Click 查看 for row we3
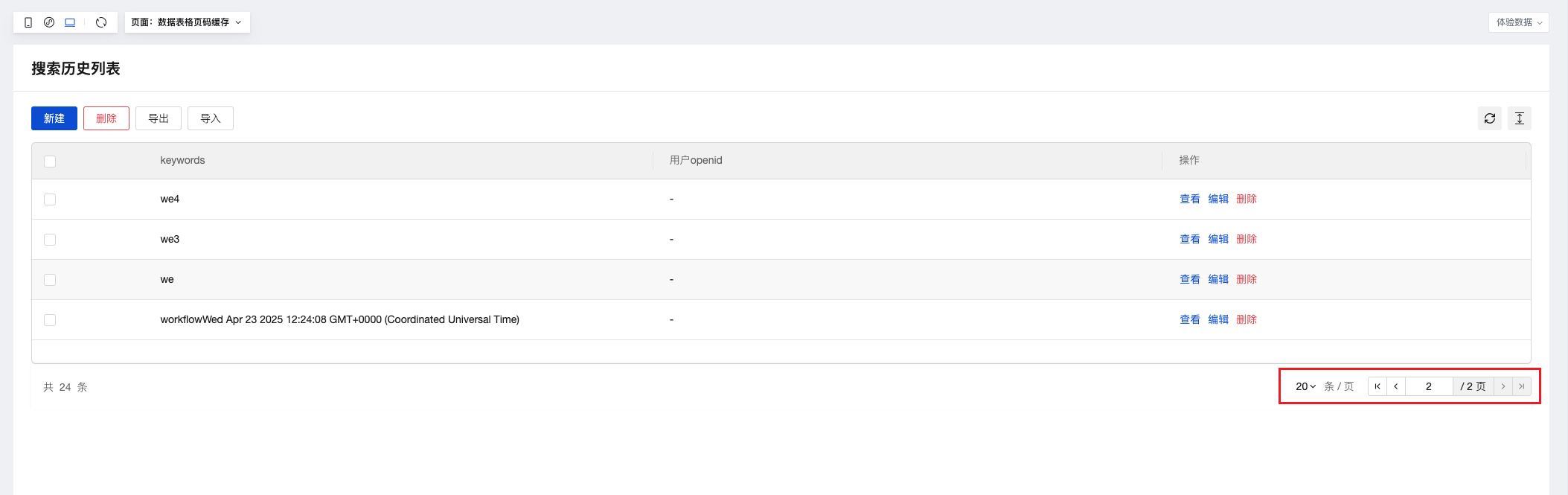 coord(1190,239)
